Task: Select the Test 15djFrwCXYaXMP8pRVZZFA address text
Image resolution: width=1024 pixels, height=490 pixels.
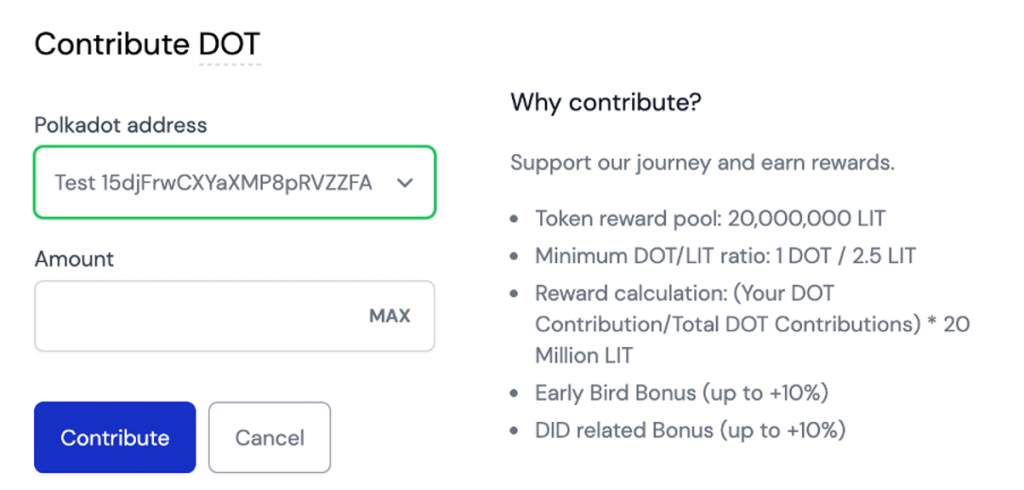Action: [x=213, y=183]
